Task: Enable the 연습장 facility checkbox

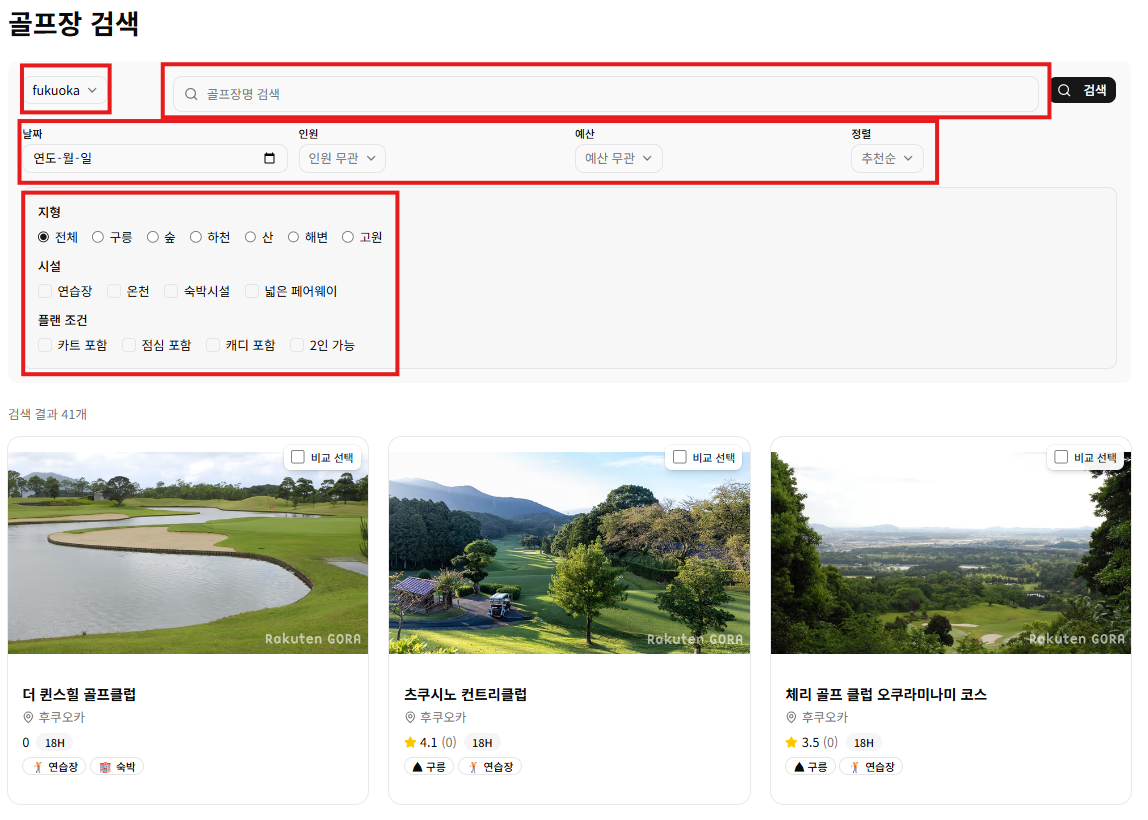Action: (45, 291)
